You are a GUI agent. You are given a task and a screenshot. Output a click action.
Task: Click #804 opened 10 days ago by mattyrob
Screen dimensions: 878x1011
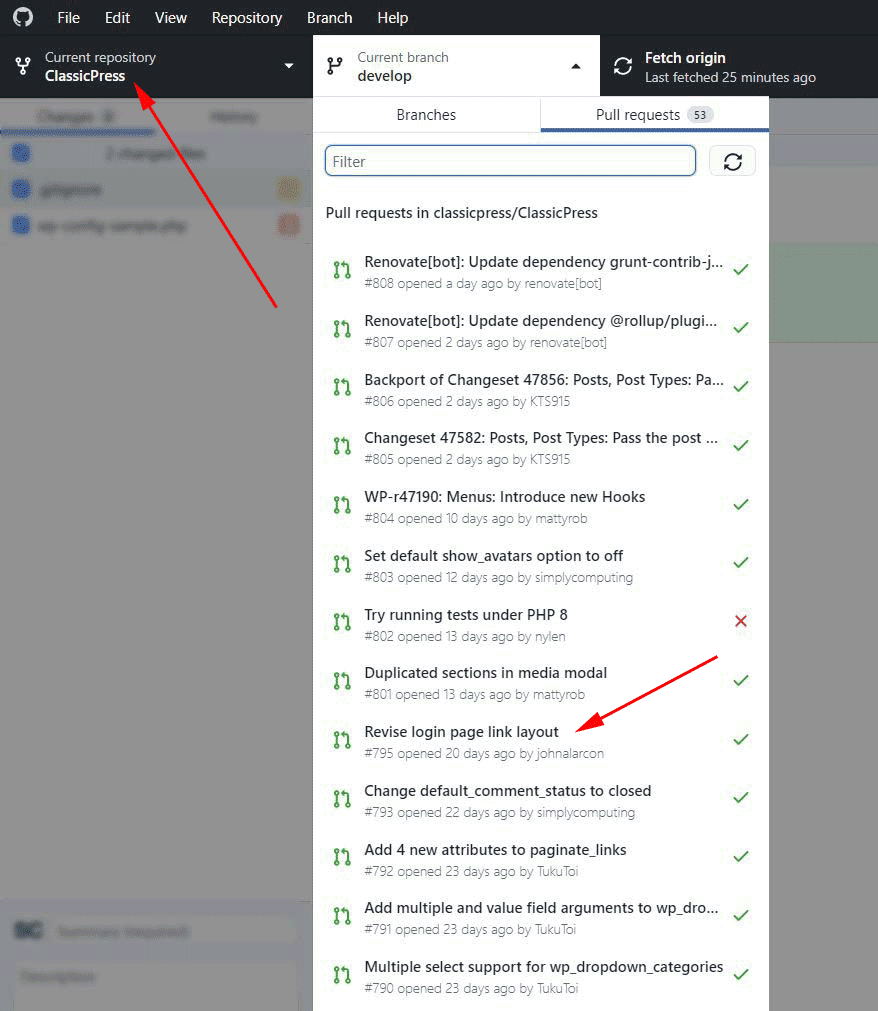pos(476,518)
